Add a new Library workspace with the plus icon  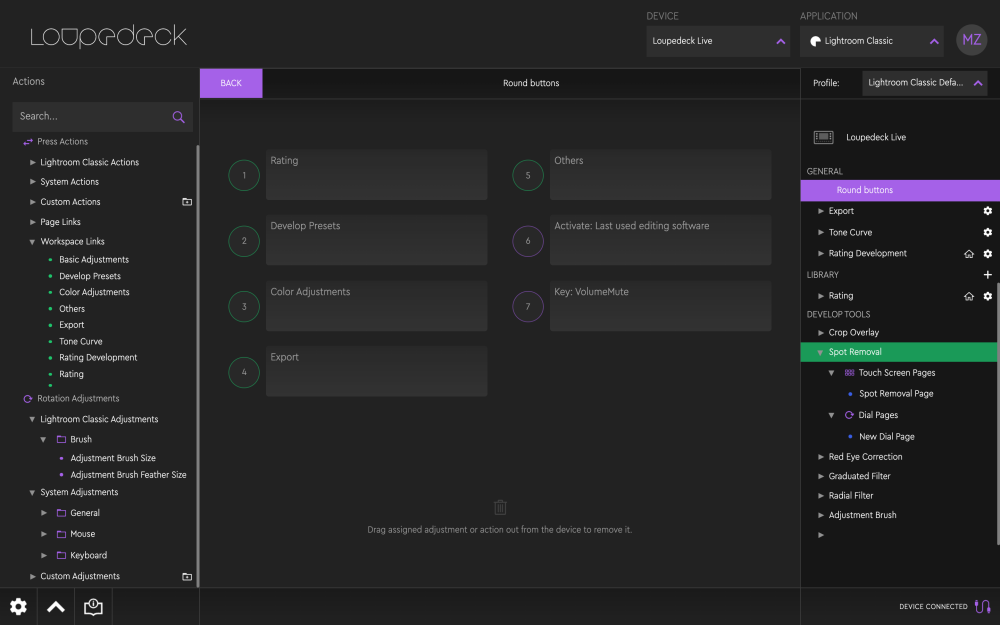pyautogui.click(x=987, y=275)
